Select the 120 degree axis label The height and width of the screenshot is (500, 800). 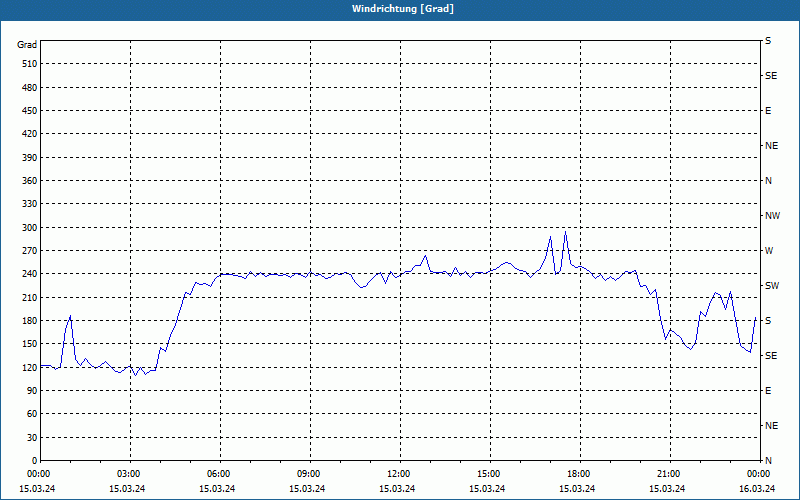30,367
